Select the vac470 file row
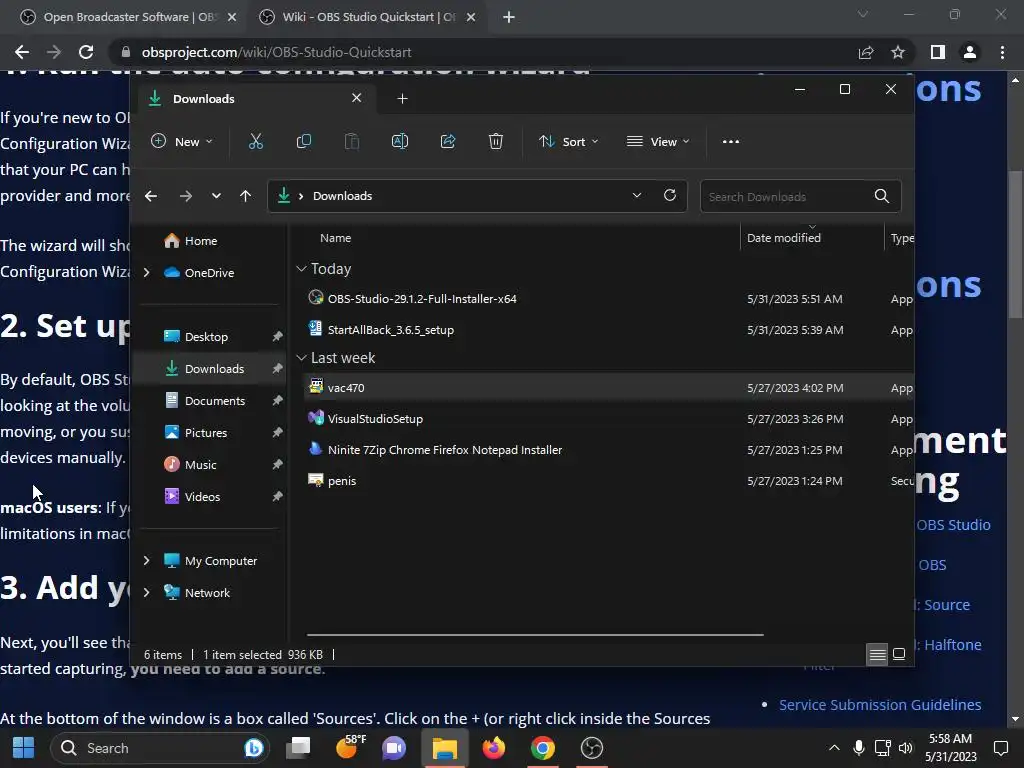The height and width of the screenshot is (768, 1024). coord(609,387)
